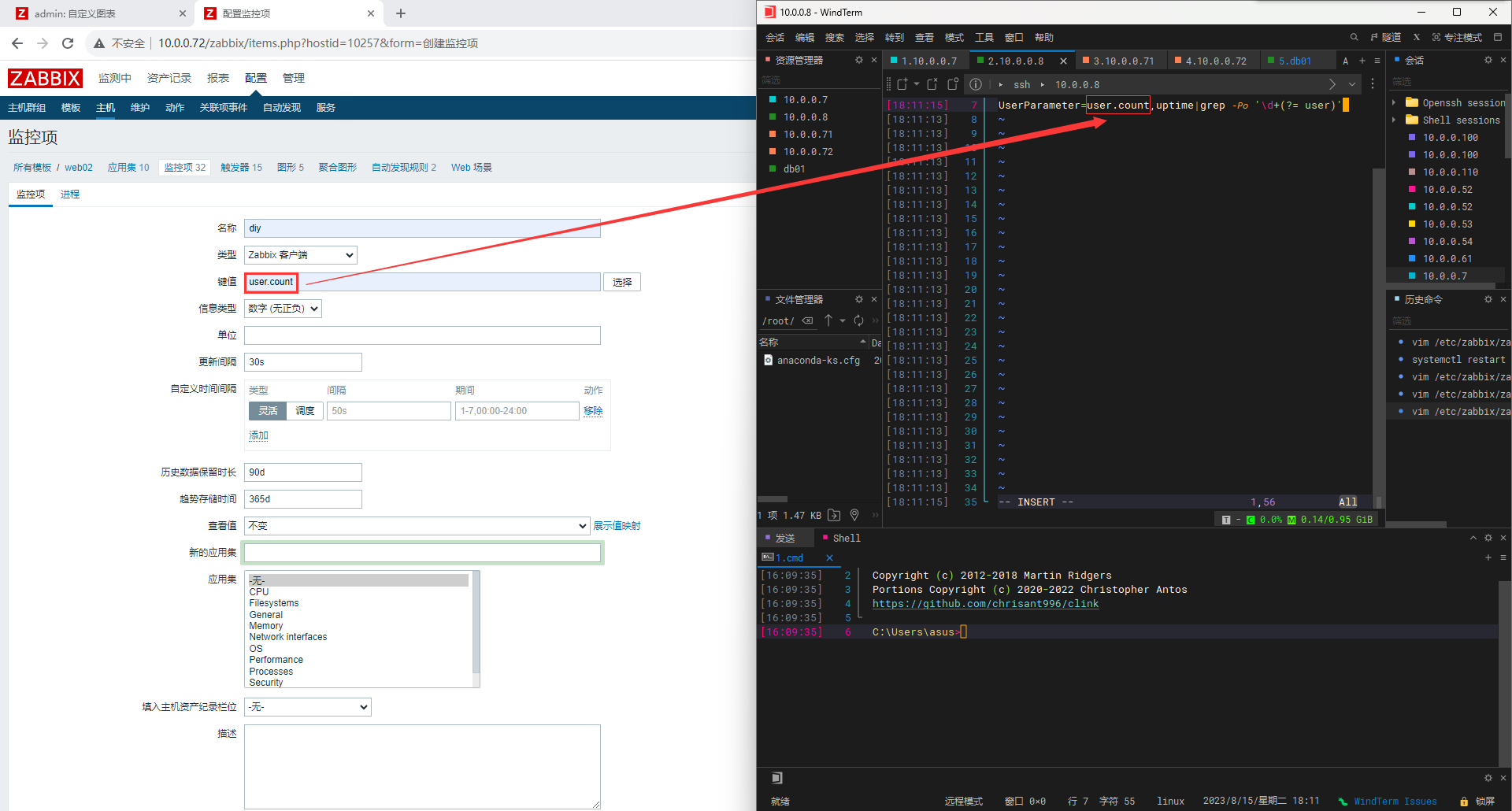Clear the /root/ path field

click(x=807, y=320)
